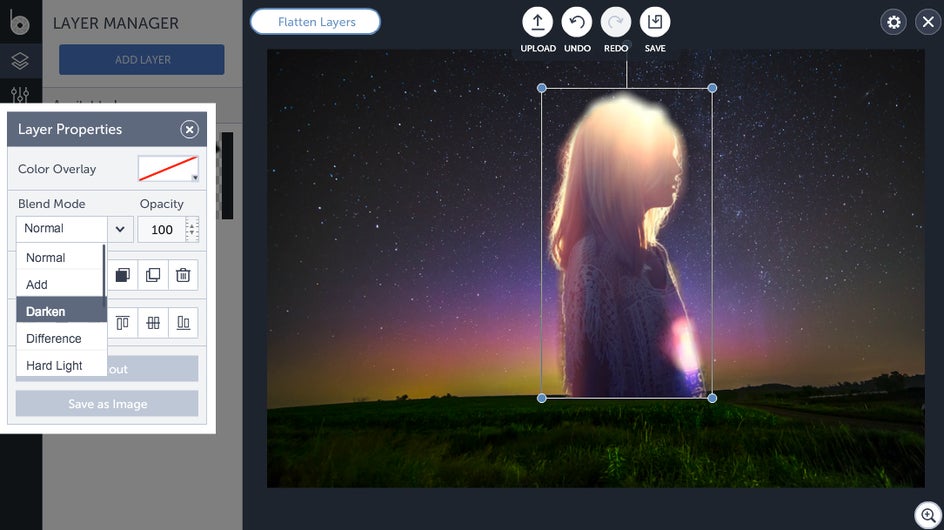
Task: Click the LAYER MANAGER heading
Action: (116, 23)
